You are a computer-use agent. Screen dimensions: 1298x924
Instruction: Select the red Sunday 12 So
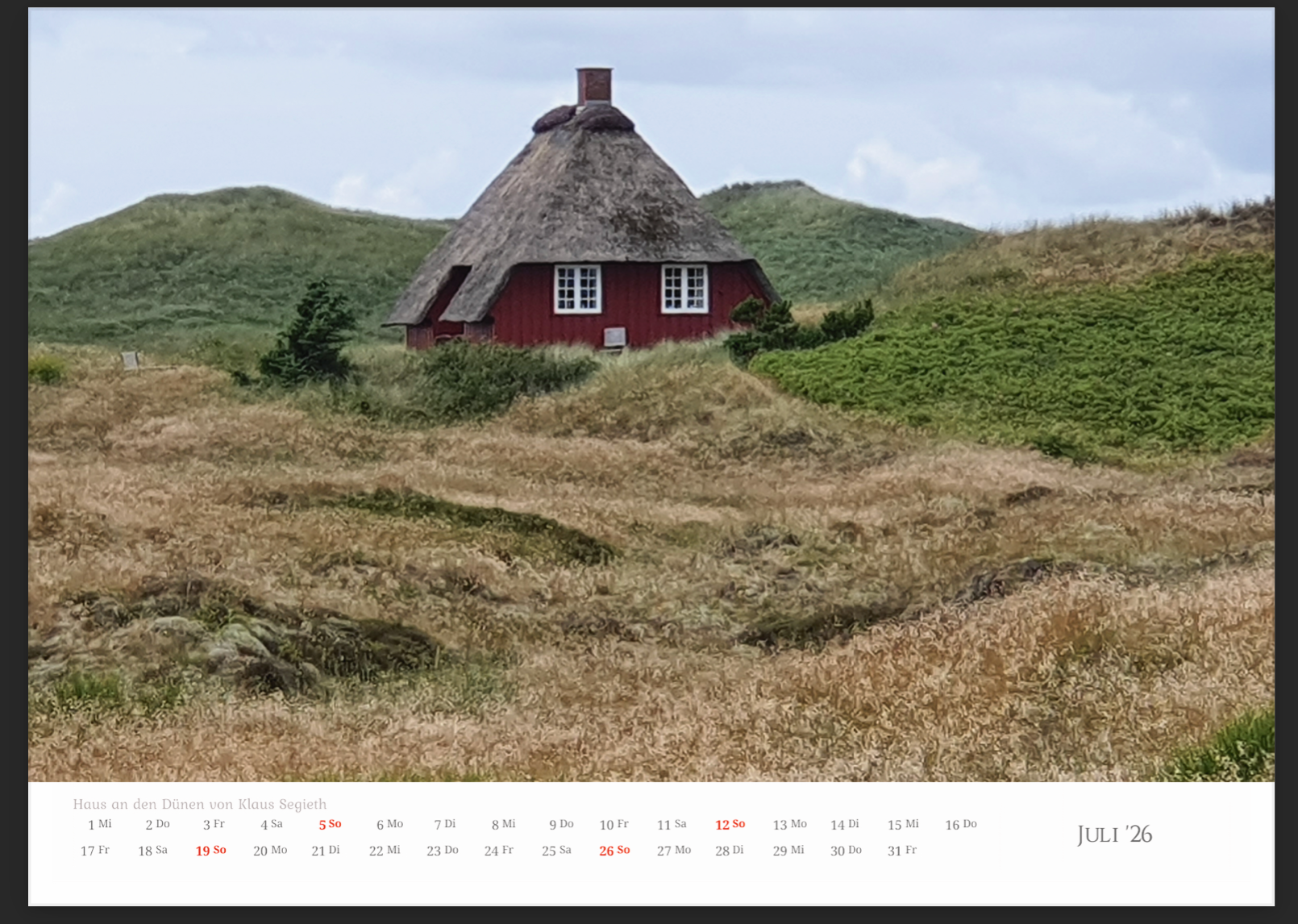[730, 824]
